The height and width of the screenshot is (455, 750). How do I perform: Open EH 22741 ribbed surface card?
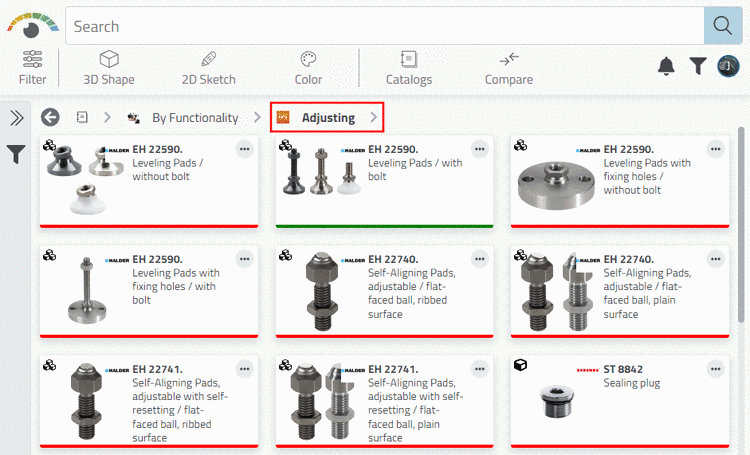click(x=149, y=402)
